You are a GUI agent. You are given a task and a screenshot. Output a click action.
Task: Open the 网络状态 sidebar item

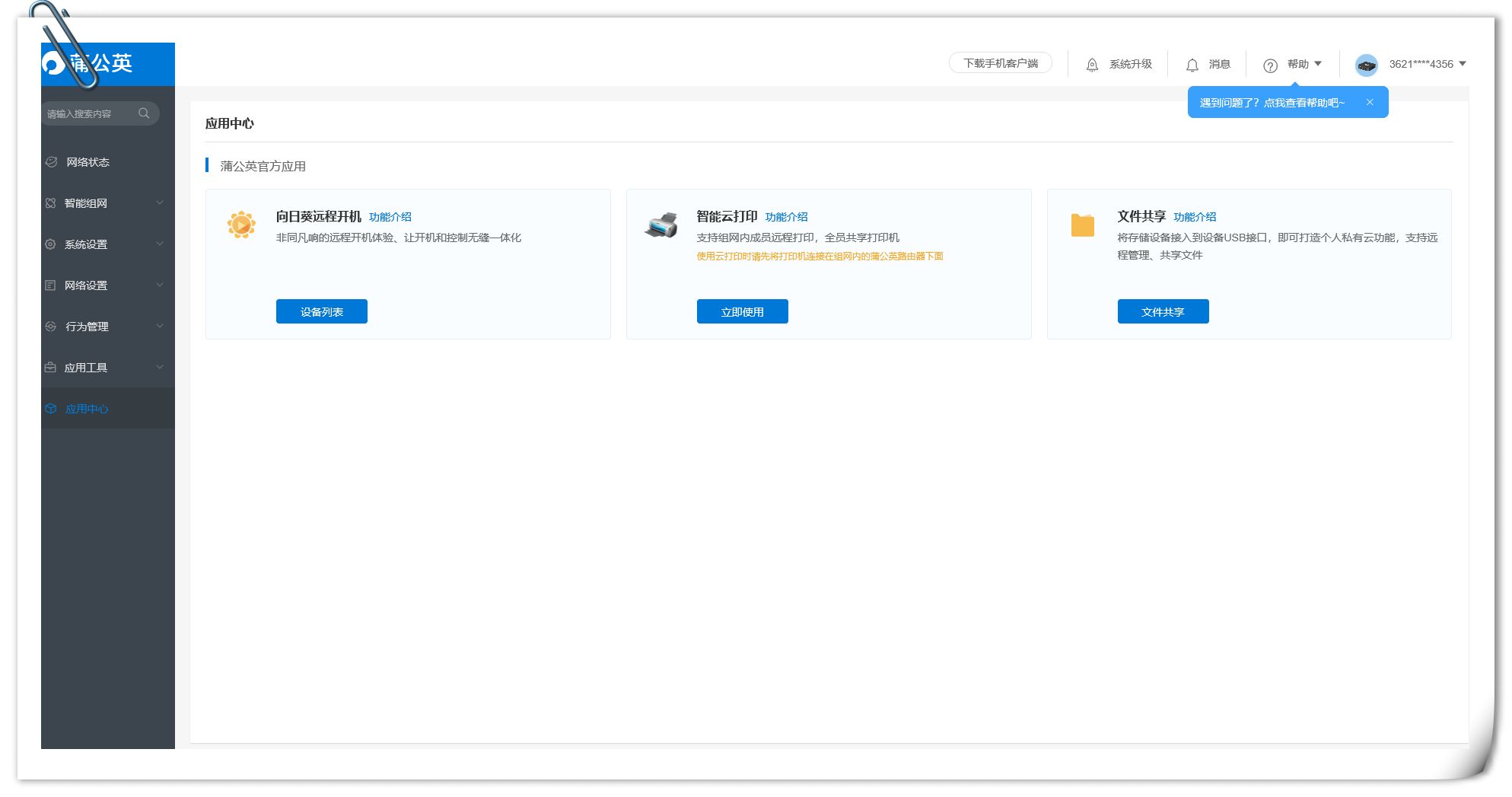pos(88,162)
